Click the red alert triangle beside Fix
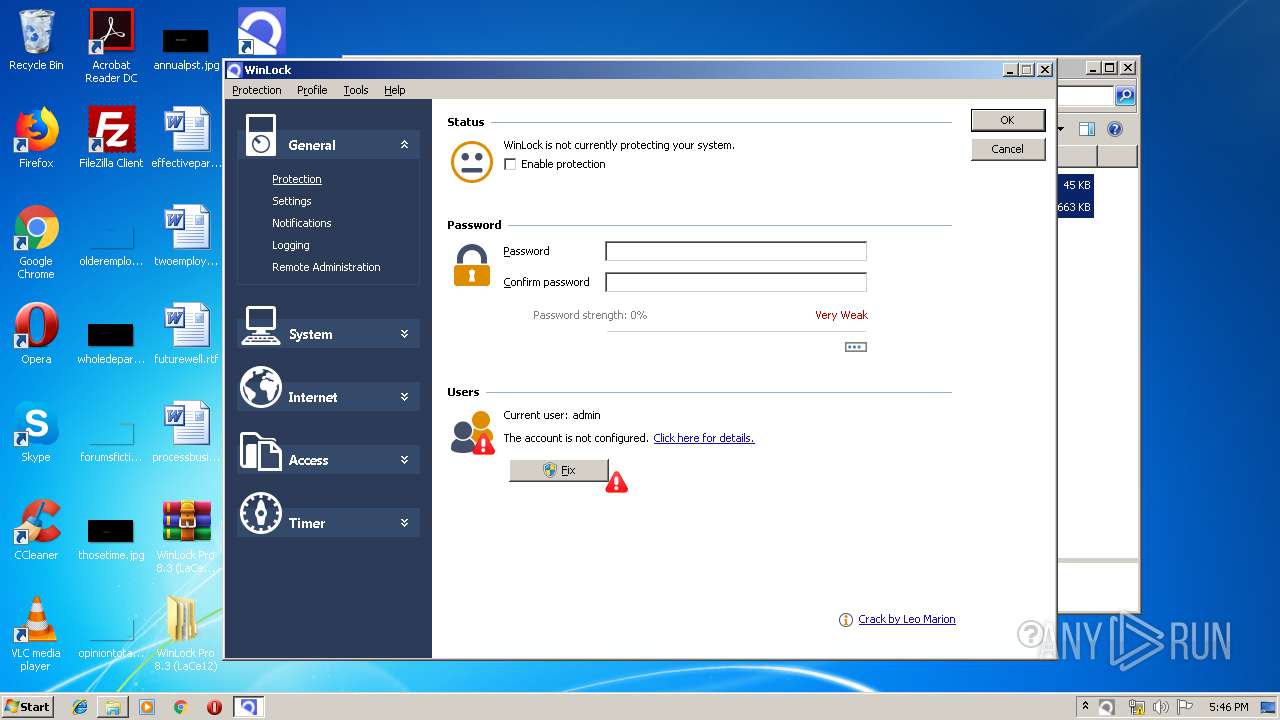The height and width of the screenshot is (720, 1280). [617, 482]
